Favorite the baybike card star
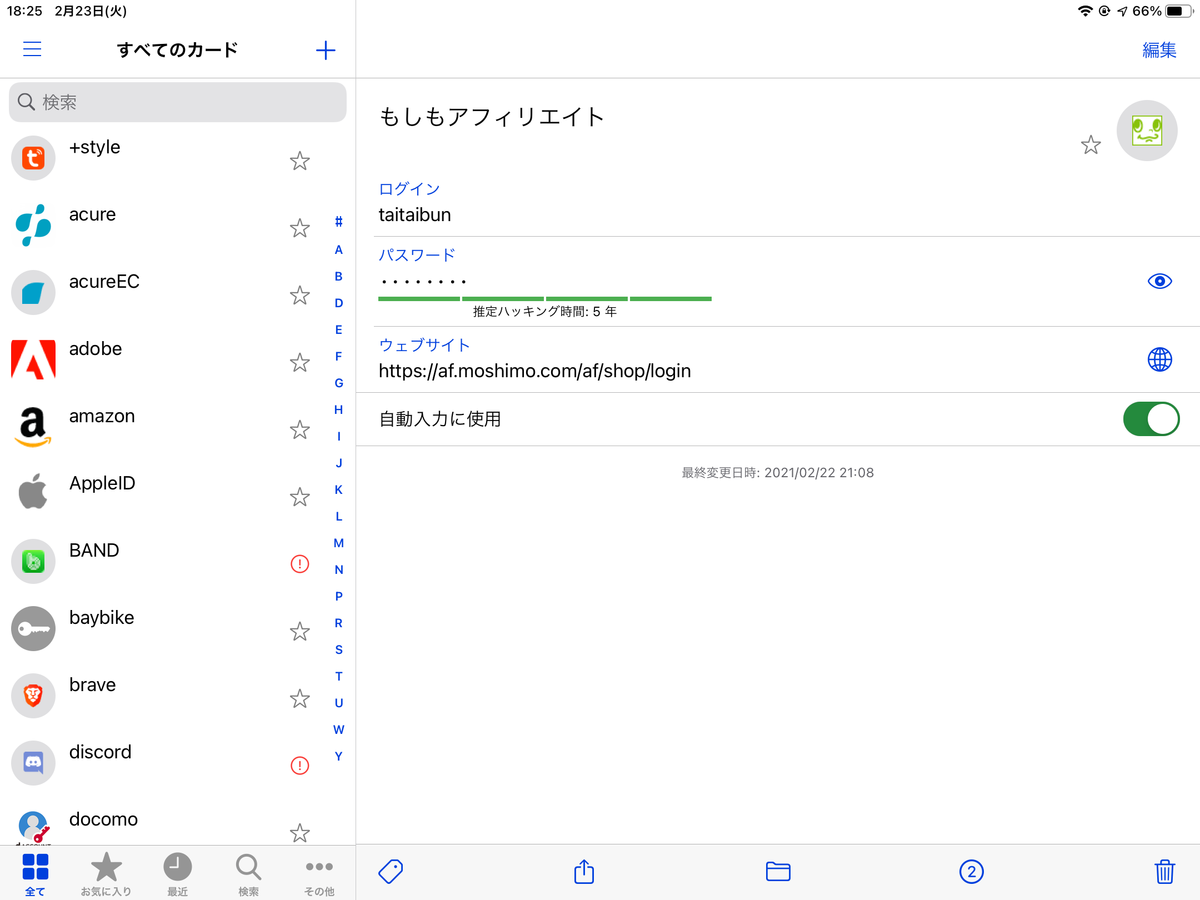The image size is (1200, 900). [299, 631]
